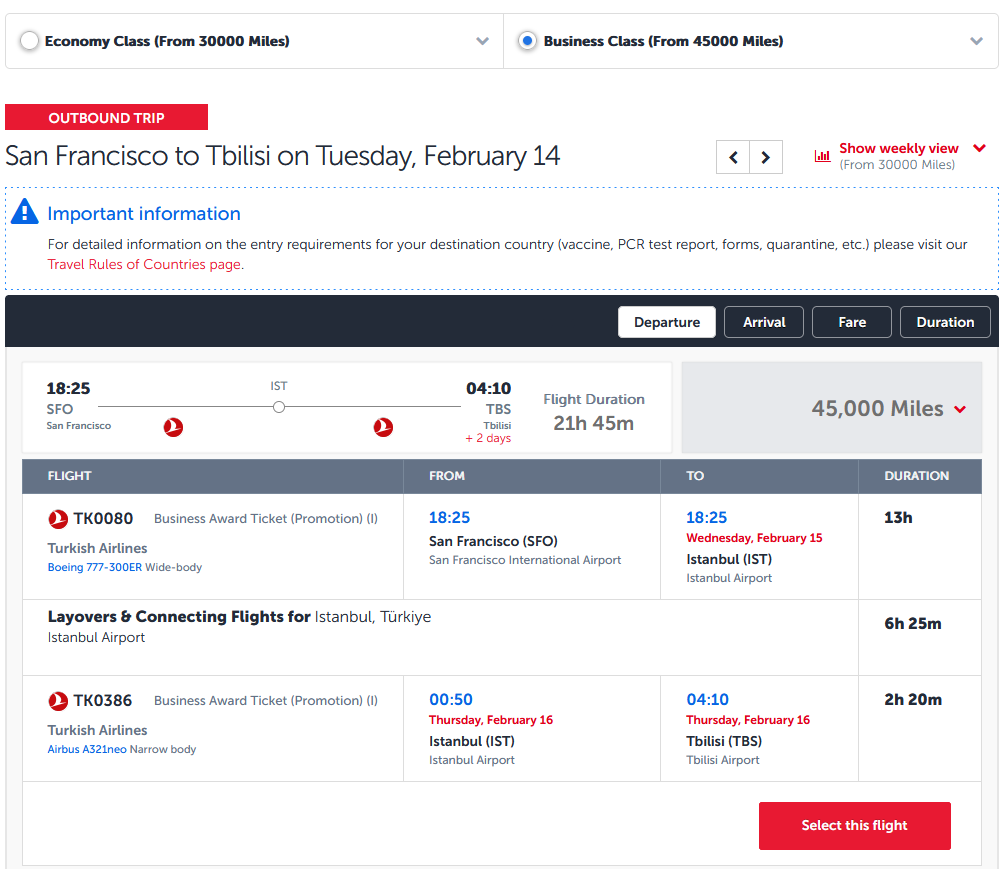Click the IST layover circle marker

279,407
